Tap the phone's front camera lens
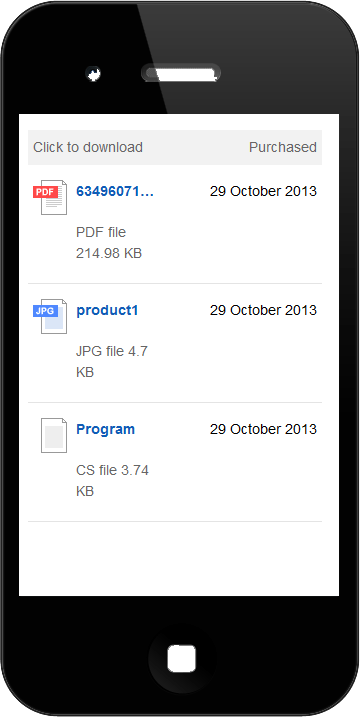This screenshot has height=717, width=360. tap(93, 74)
